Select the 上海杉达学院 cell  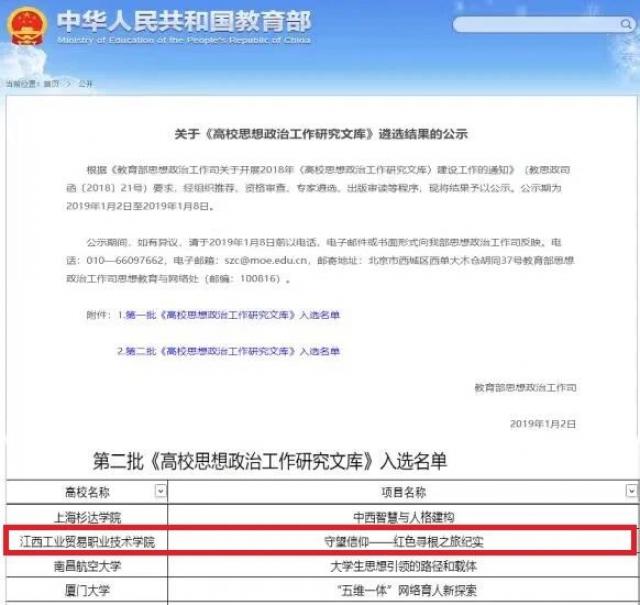86,517
